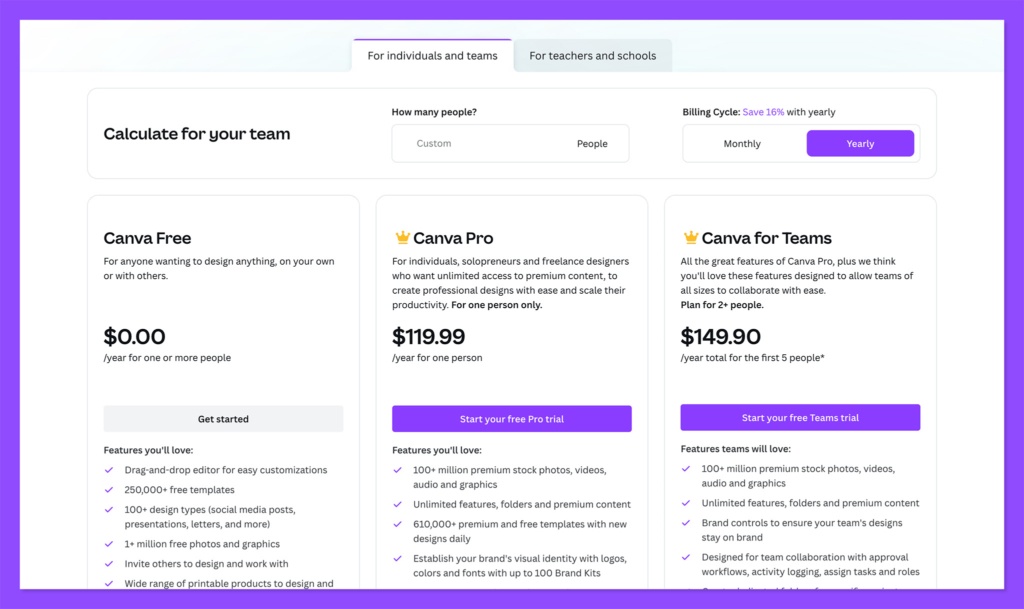
Task: Switch billing cycle to Monthly
Action: 742,143
